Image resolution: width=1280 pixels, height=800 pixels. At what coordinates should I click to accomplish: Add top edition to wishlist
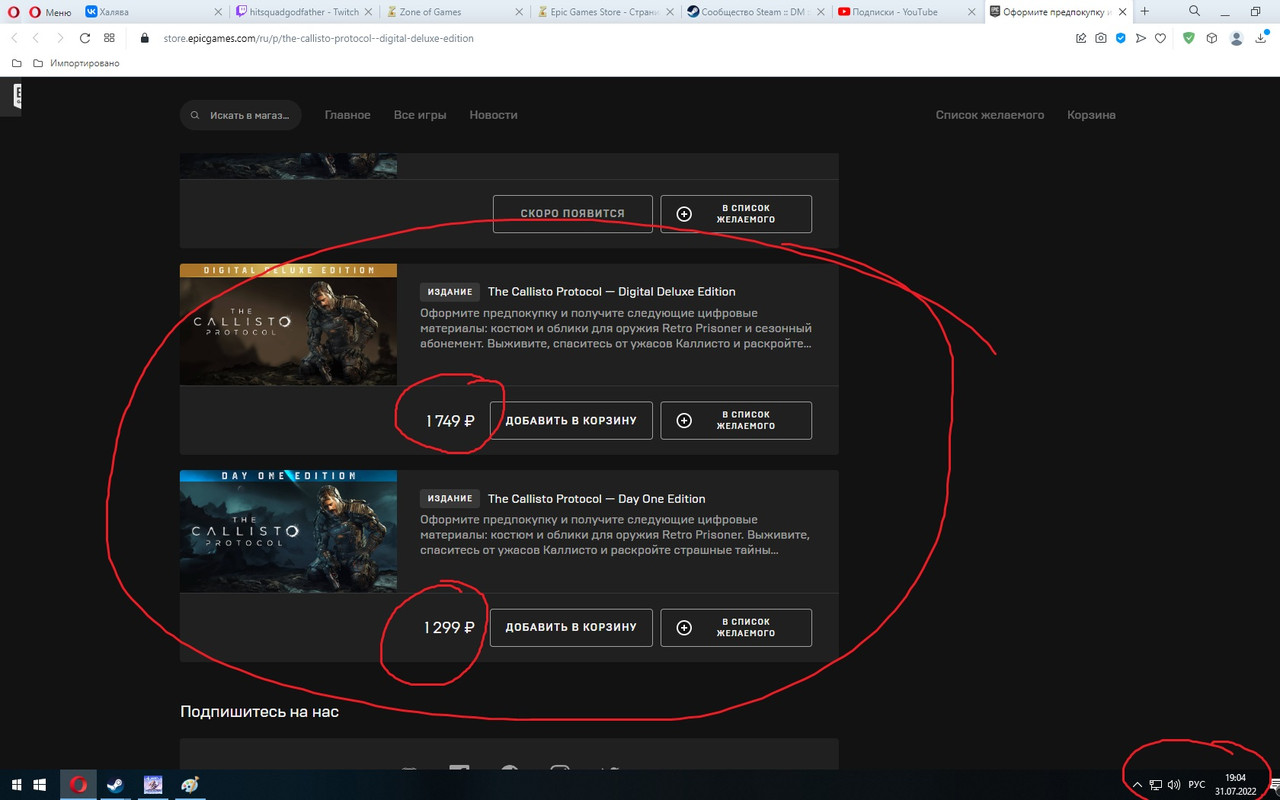pyautogui.click(x=736, y=214)
